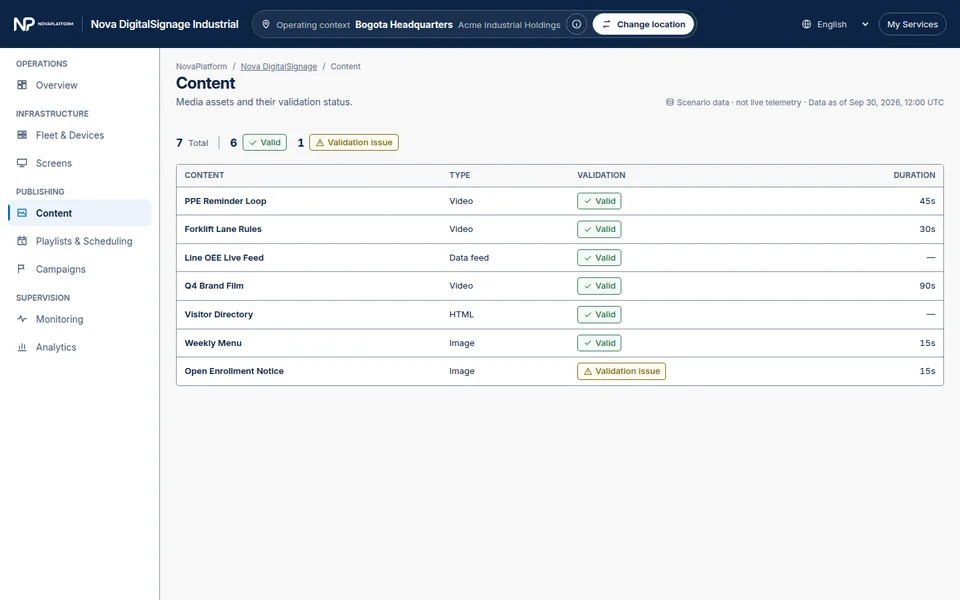
Task: Click the warning triangle in the summary badge
Action: coord(320,143)
